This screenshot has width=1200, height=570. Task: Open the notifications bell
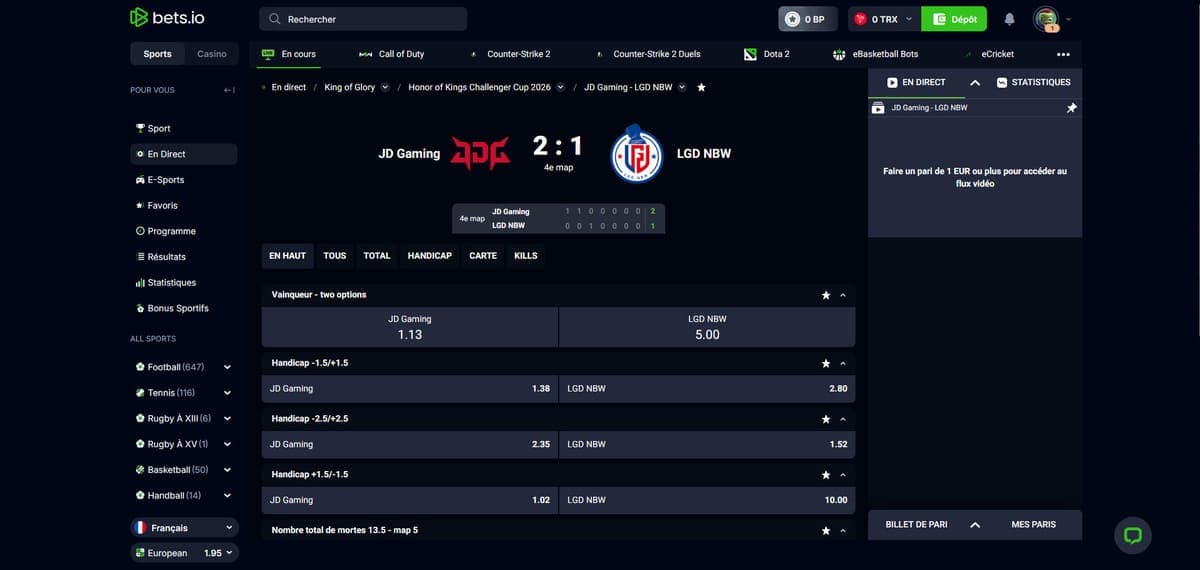[x=1009, y=19]
